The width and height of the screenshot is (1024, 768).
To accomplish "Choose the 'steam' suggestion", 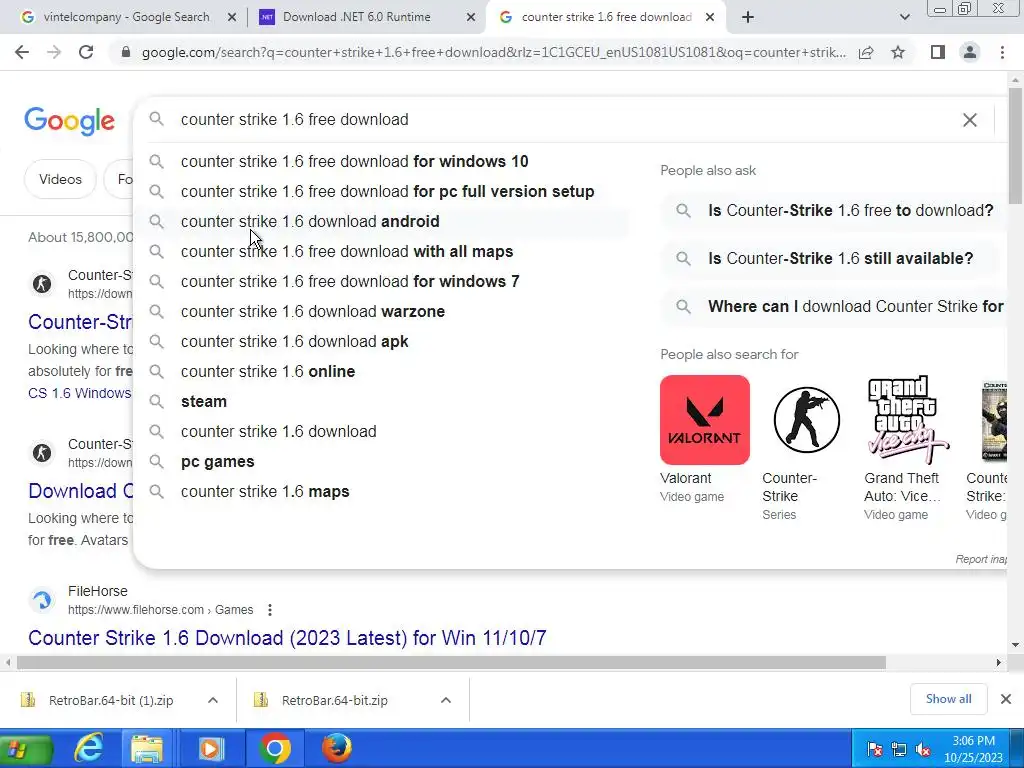I will [382, 402].
